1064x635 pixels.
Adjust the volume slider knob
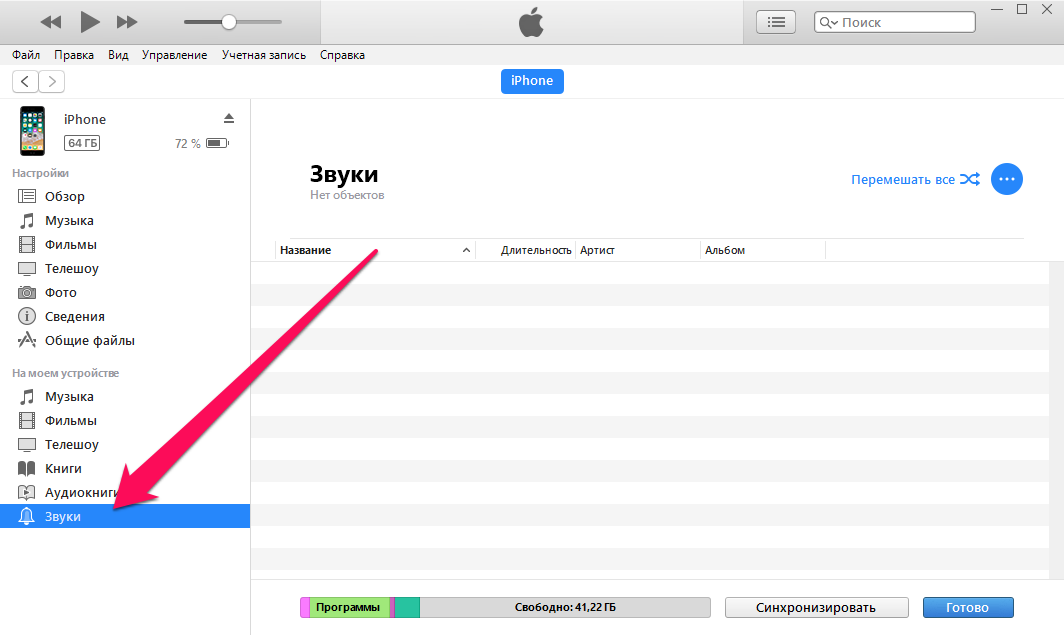pyautogui.click(x=229, y=22)
